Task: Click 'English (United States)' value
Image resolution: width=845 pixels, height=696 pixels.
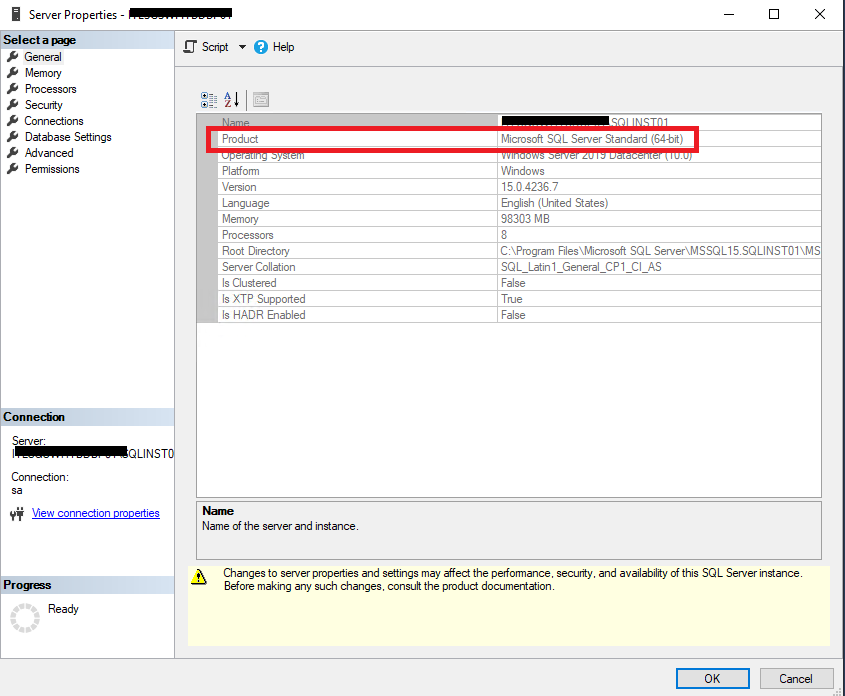Action: (x=554, y=203)
